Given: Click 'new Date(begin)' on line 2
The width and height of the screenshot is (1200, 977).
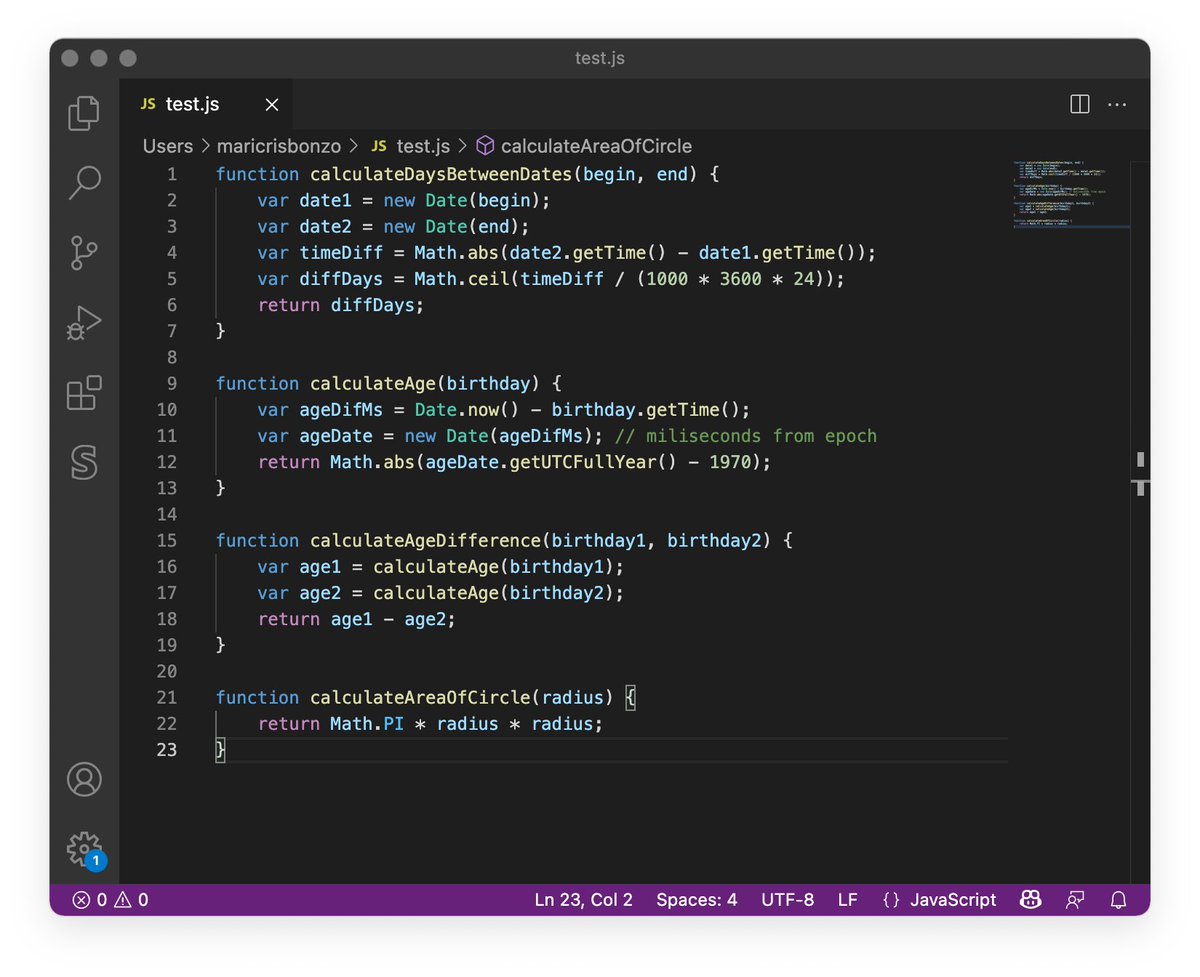Looking at the screenshot, I should [461, 200].
